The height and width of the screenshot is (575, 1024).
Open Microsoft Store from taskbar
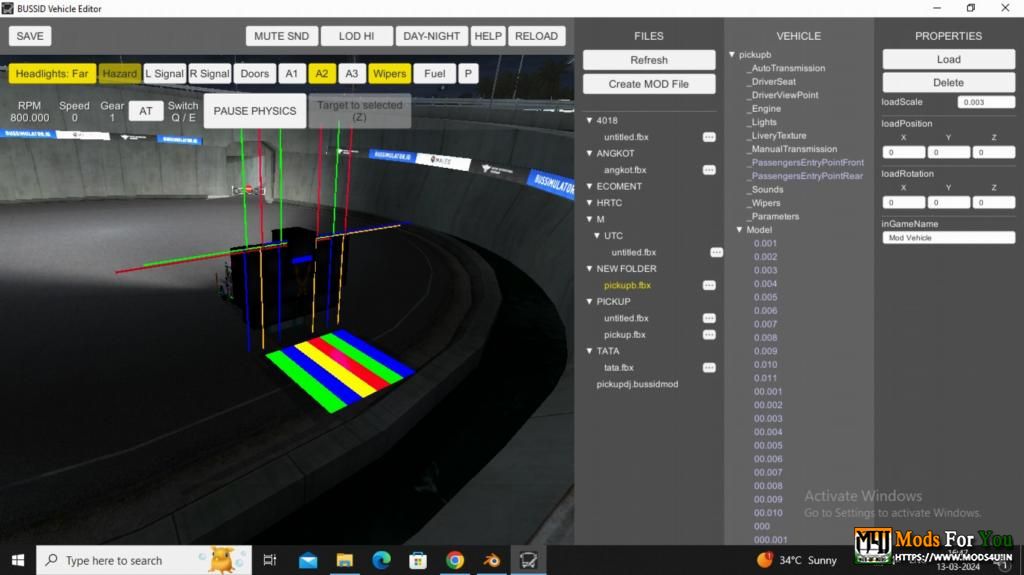click(x=418, y=560)
